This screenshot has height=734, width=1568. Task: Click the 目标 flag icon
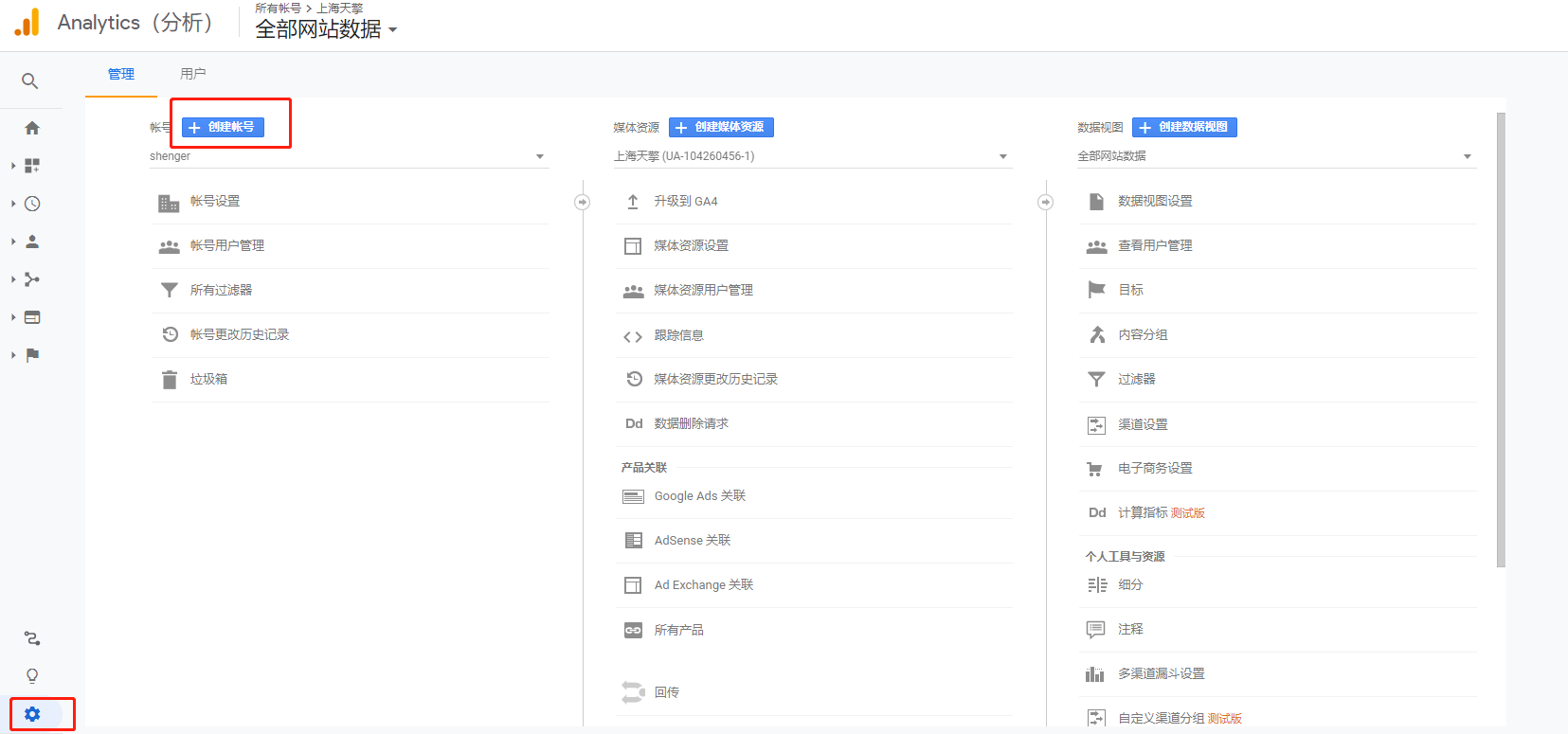pyautogui.click(x=1096, y=290)
